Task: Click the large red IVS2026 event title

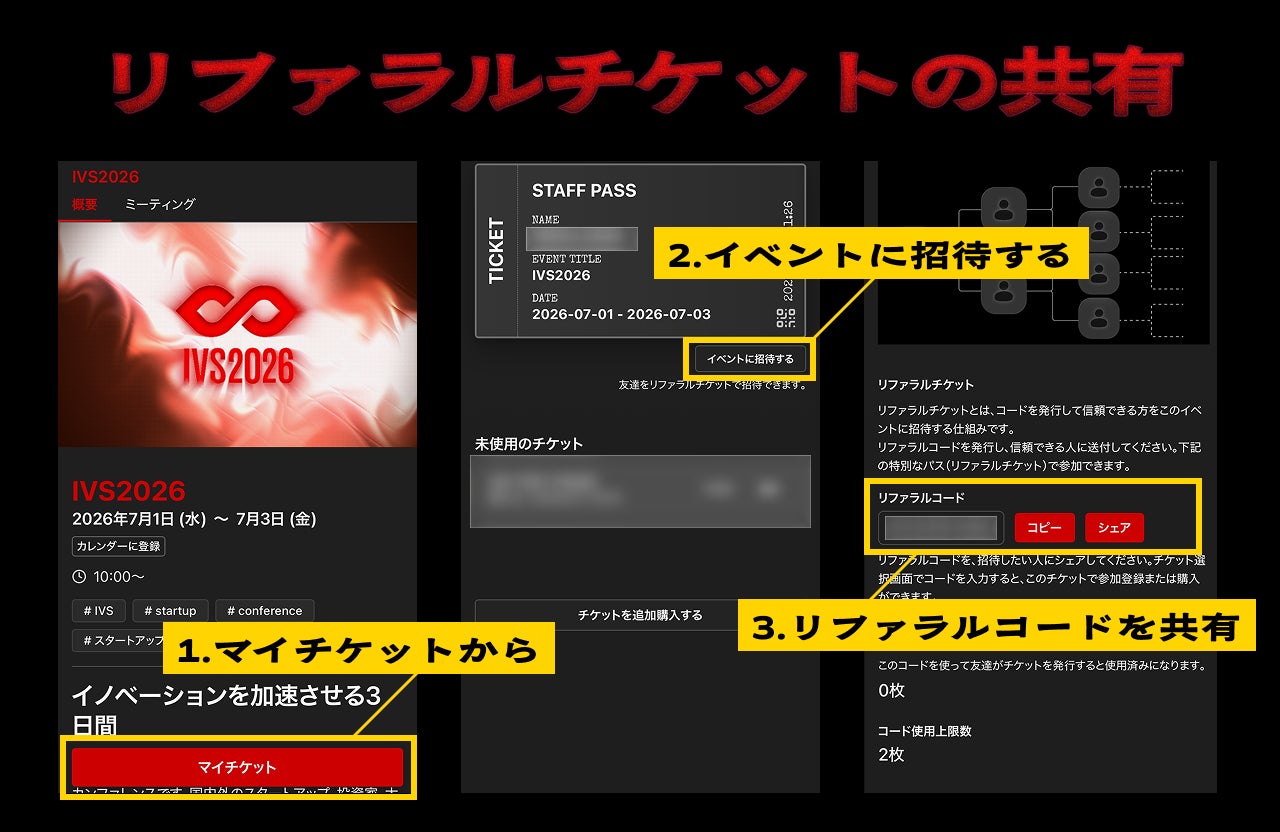Action: click(x=129, y=490)
